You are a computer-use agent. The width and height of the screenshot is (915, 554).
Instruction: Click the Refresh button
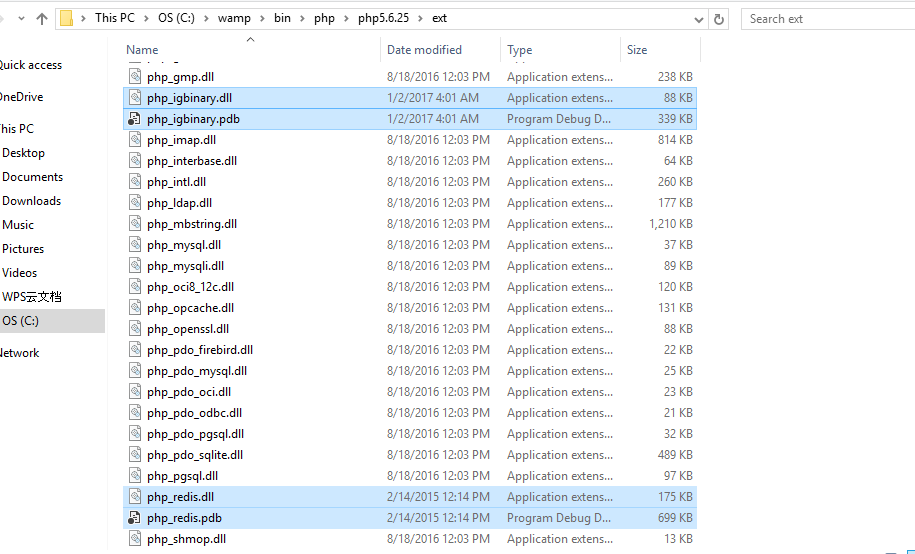pyautogui.click(x=719, y=19)
